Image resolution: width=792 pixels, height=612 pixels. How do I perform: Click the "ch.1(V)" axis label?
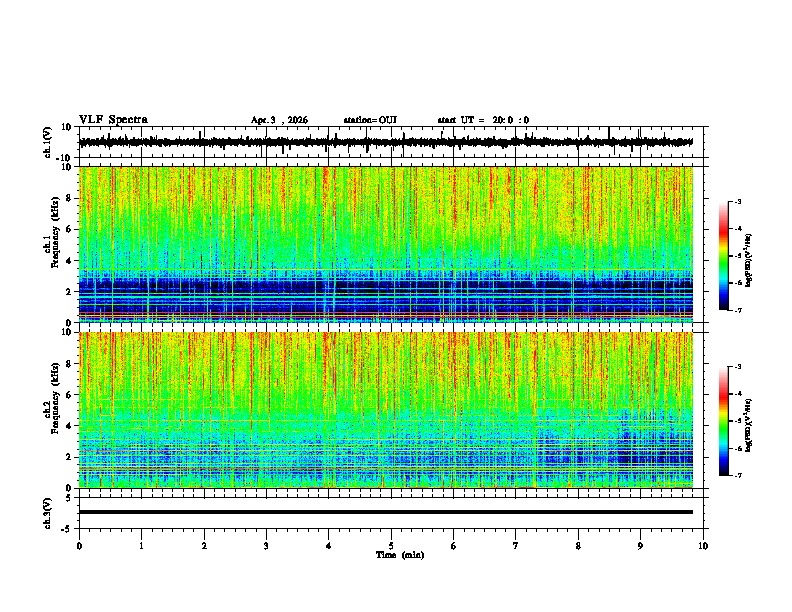click(x=48, y=142)
